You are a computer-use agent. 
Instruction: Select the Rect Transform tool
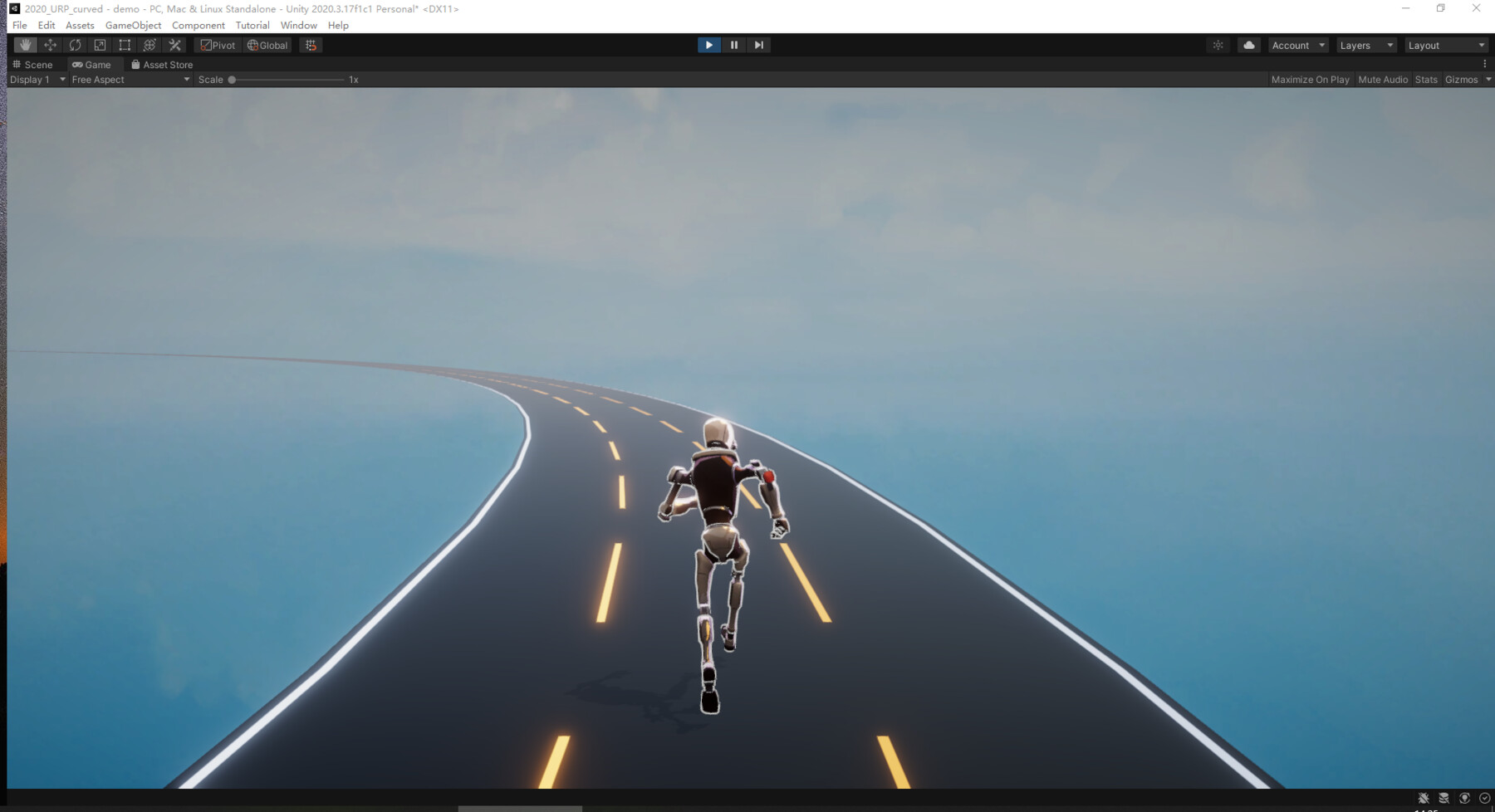click(124, 45)
